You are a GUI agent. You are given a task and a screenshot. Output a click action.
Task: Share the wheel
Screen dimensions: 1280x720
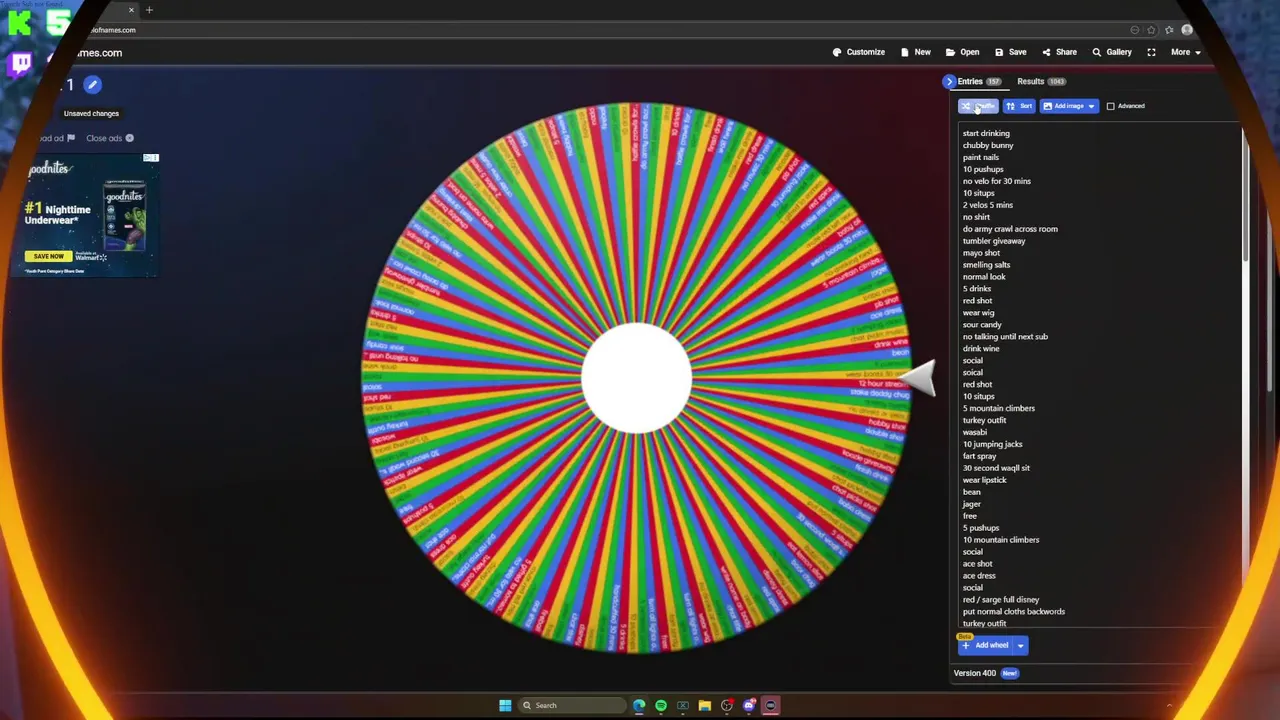point(1060,52)
